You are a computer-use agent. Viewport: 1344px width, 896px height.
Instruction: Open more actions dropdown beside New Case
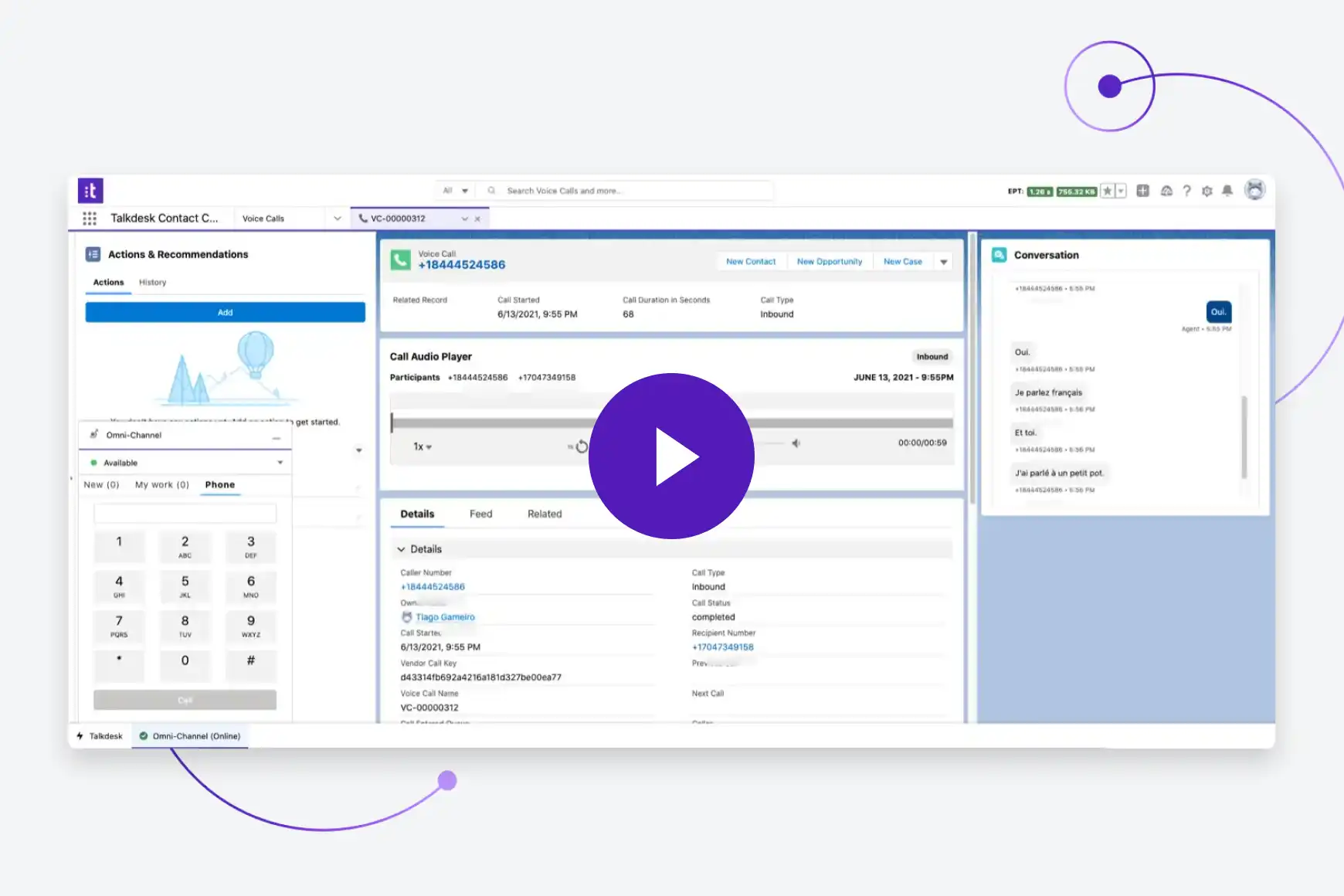(x=943, y=262)
